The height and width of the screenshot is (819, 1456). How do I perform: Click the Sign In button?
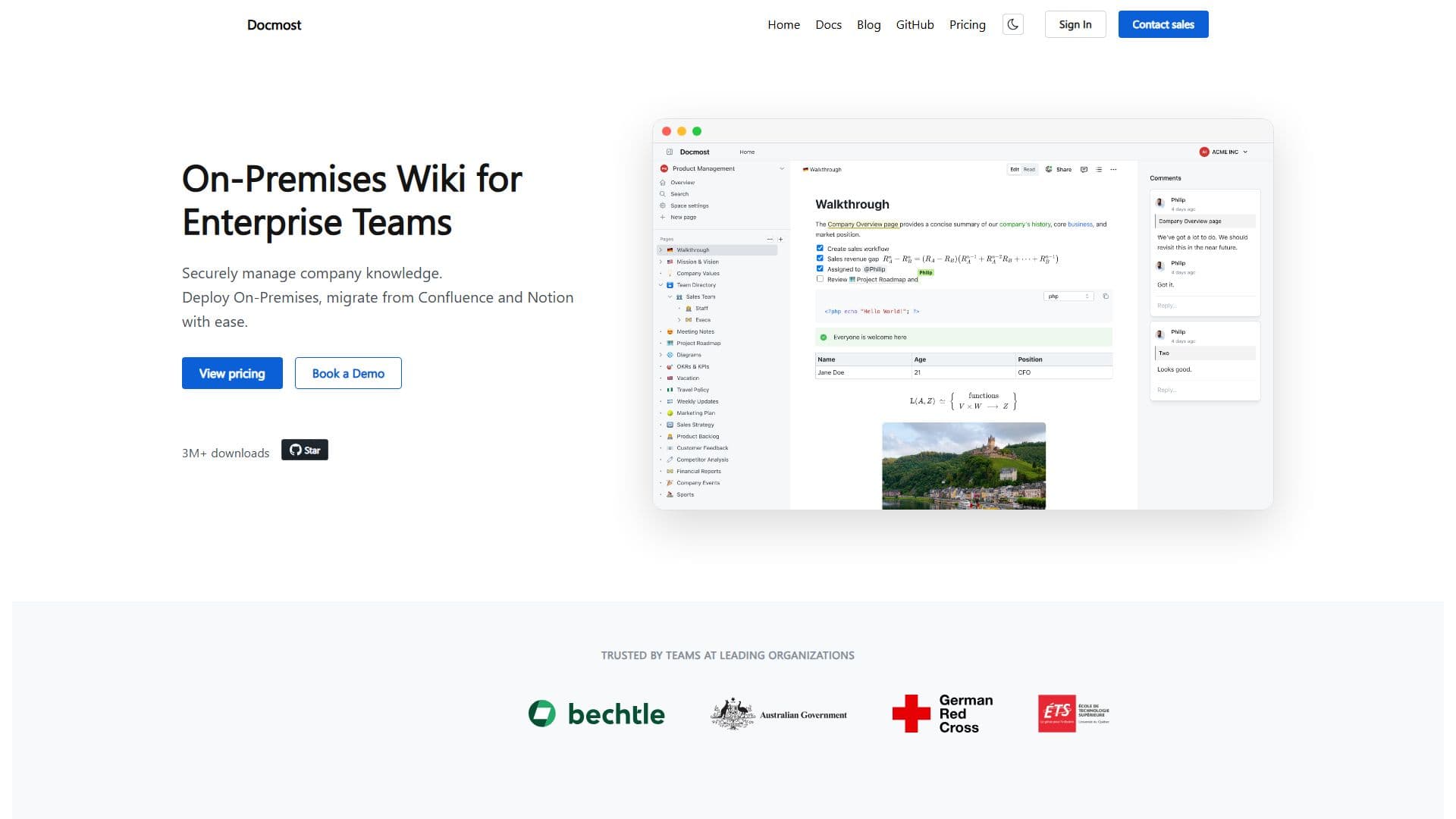1075,24
